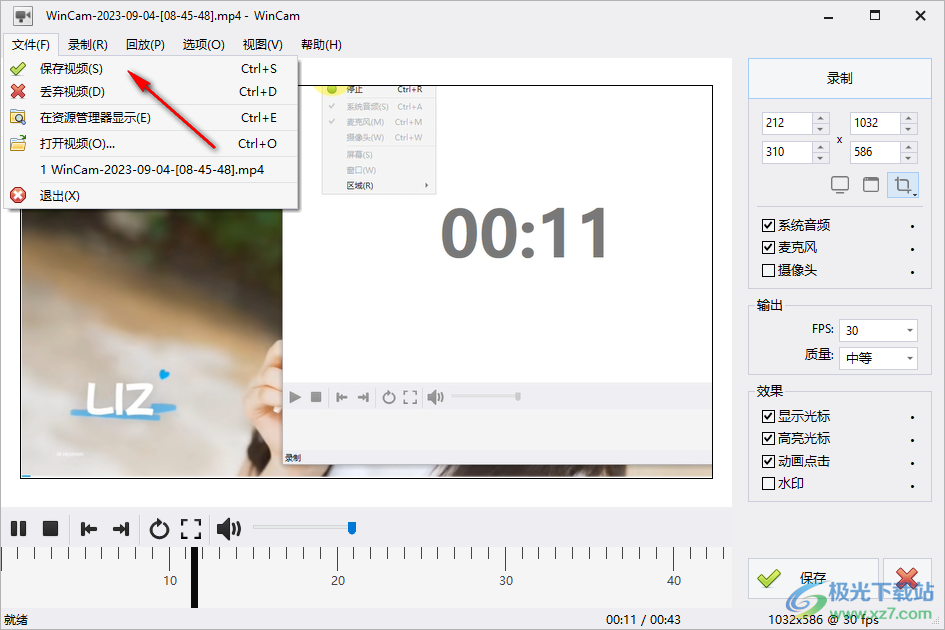Open the 录制(R) menu
Screen dimensions: 945x630
point(87,45)
